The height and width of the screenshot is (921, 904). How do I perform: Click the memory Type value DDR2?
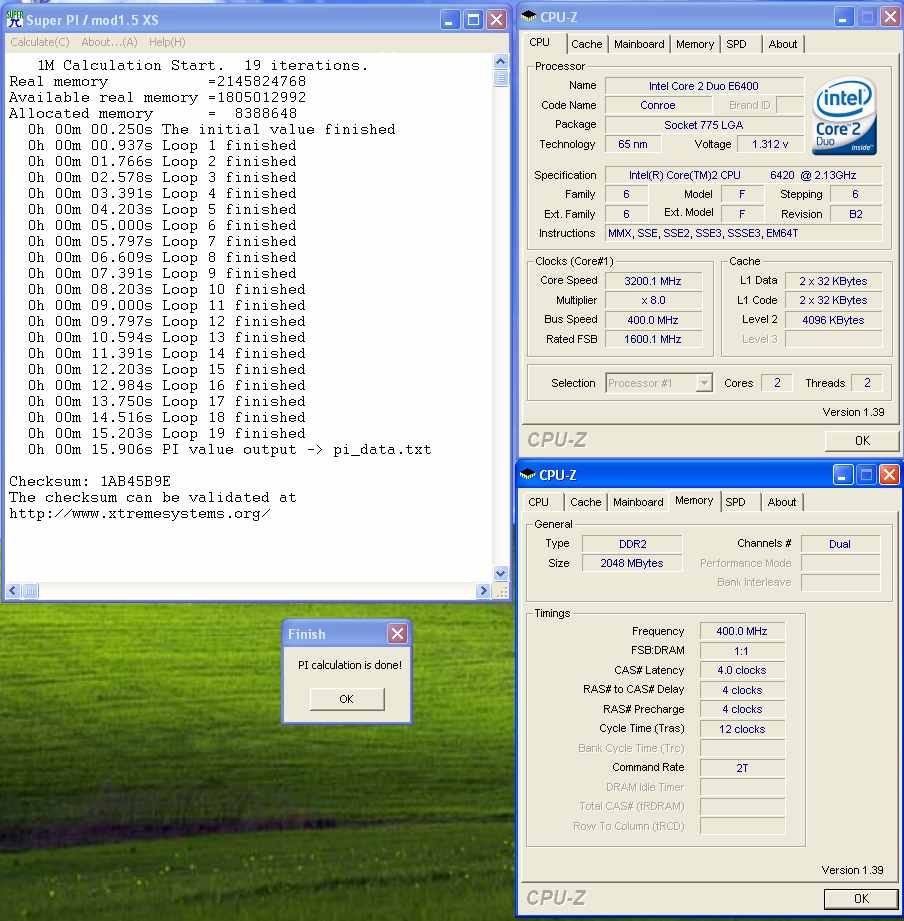tap(632, 544)
